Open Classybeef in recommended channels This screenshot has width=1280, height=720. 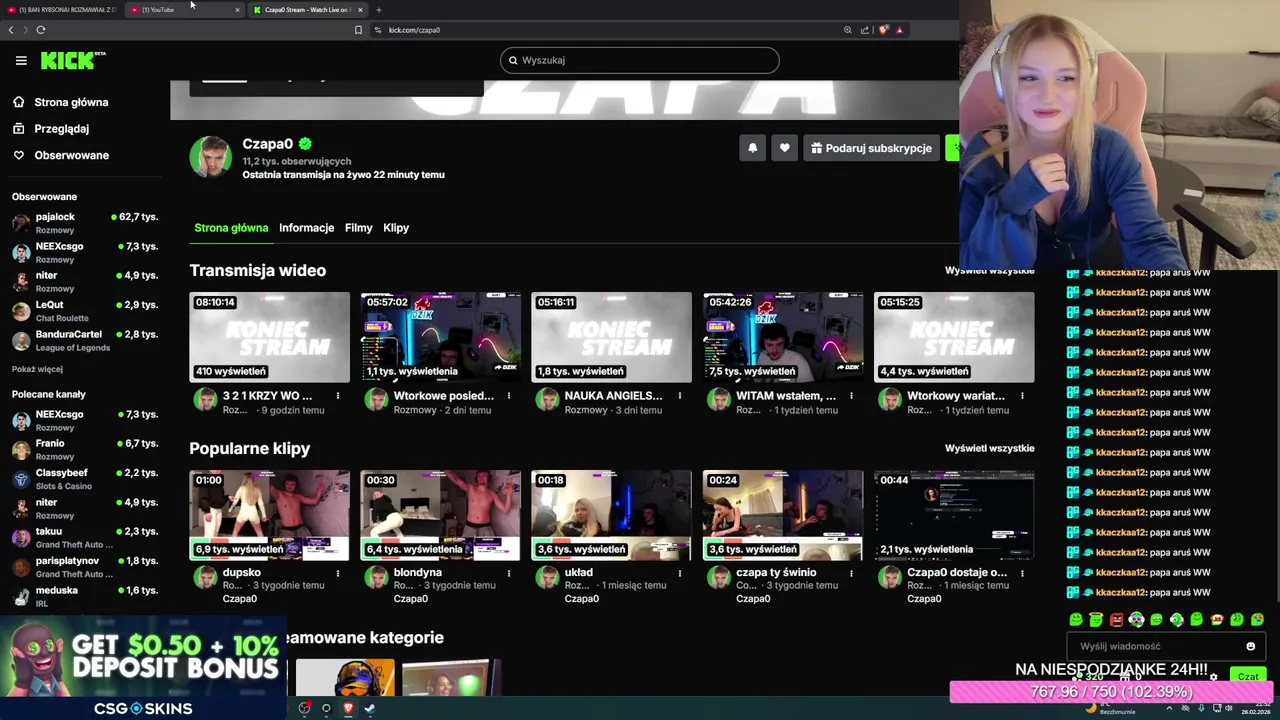[x=84, y=479]
